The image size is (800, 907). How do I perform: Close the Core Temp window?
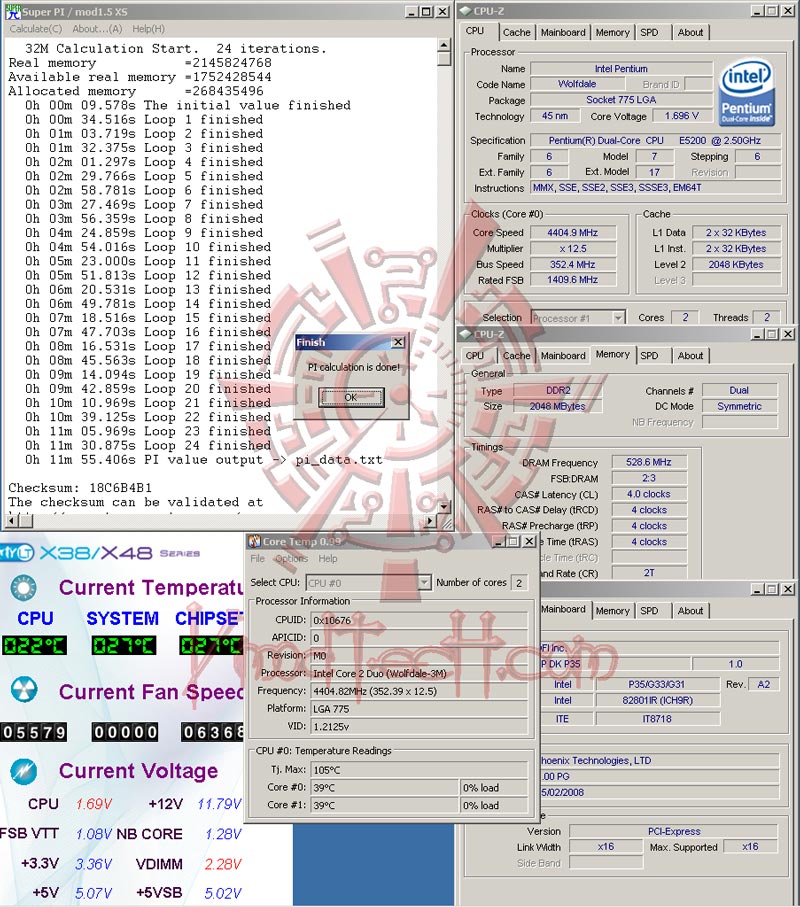(x=529, y=541)
